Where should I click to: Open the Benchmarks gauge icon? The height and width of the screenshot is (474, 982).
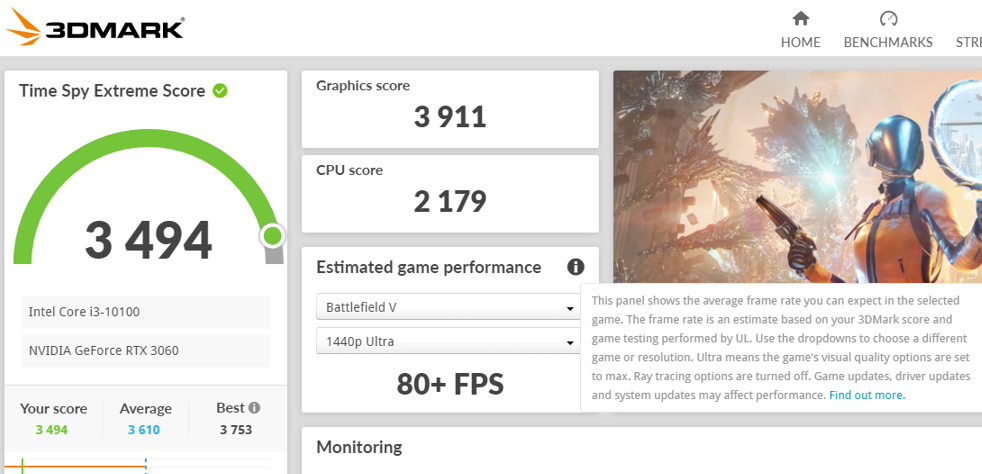888,18
